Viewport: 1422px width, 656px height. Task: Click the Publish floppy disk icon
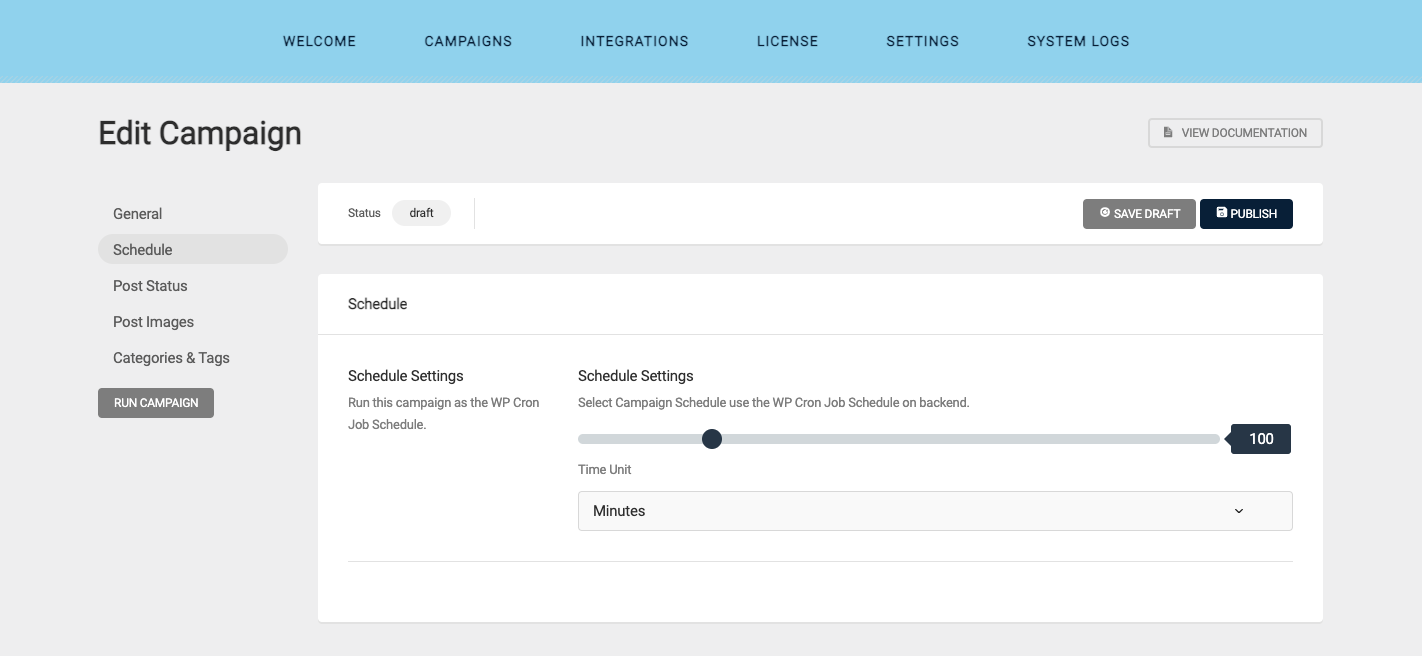click(x=1221, y=213)
